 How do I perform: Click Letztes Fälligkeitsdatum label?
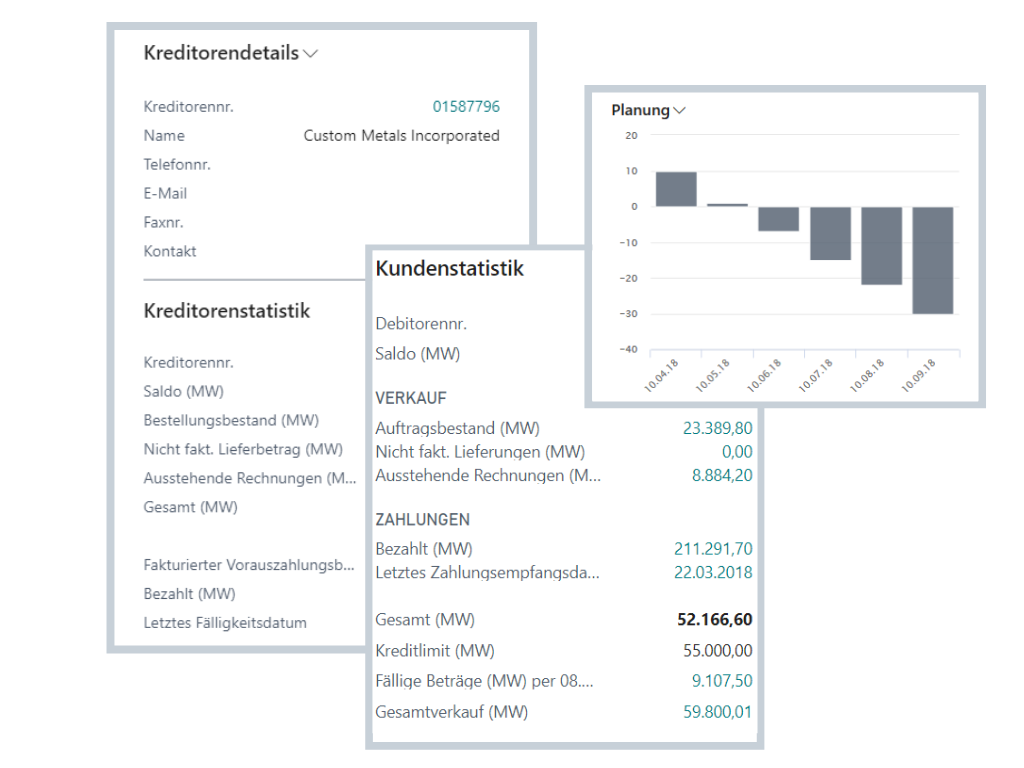click(225, 623)
